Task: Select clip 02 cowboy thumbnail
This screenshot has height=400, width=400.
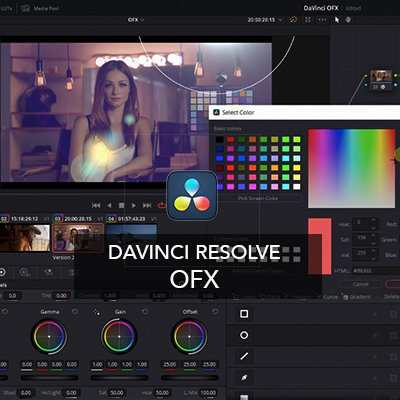Action: (x=25, y=238)
